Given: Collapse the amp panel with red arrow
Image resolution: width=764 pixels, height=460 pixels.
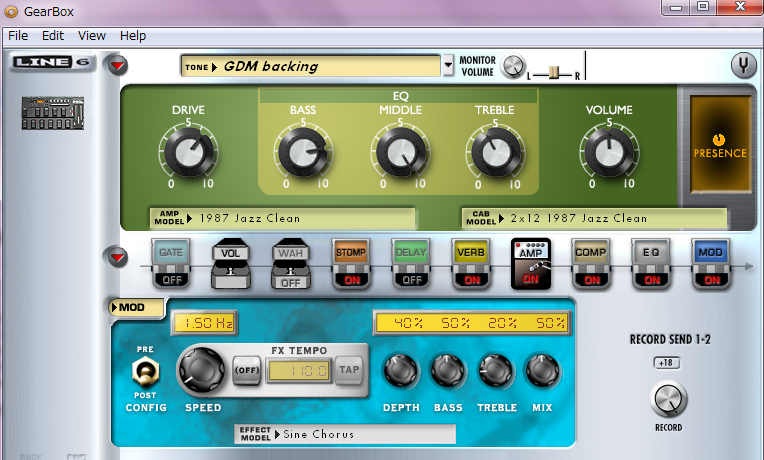Looking at the screenshot, I should pyautogui.click(x=117, y=65).
